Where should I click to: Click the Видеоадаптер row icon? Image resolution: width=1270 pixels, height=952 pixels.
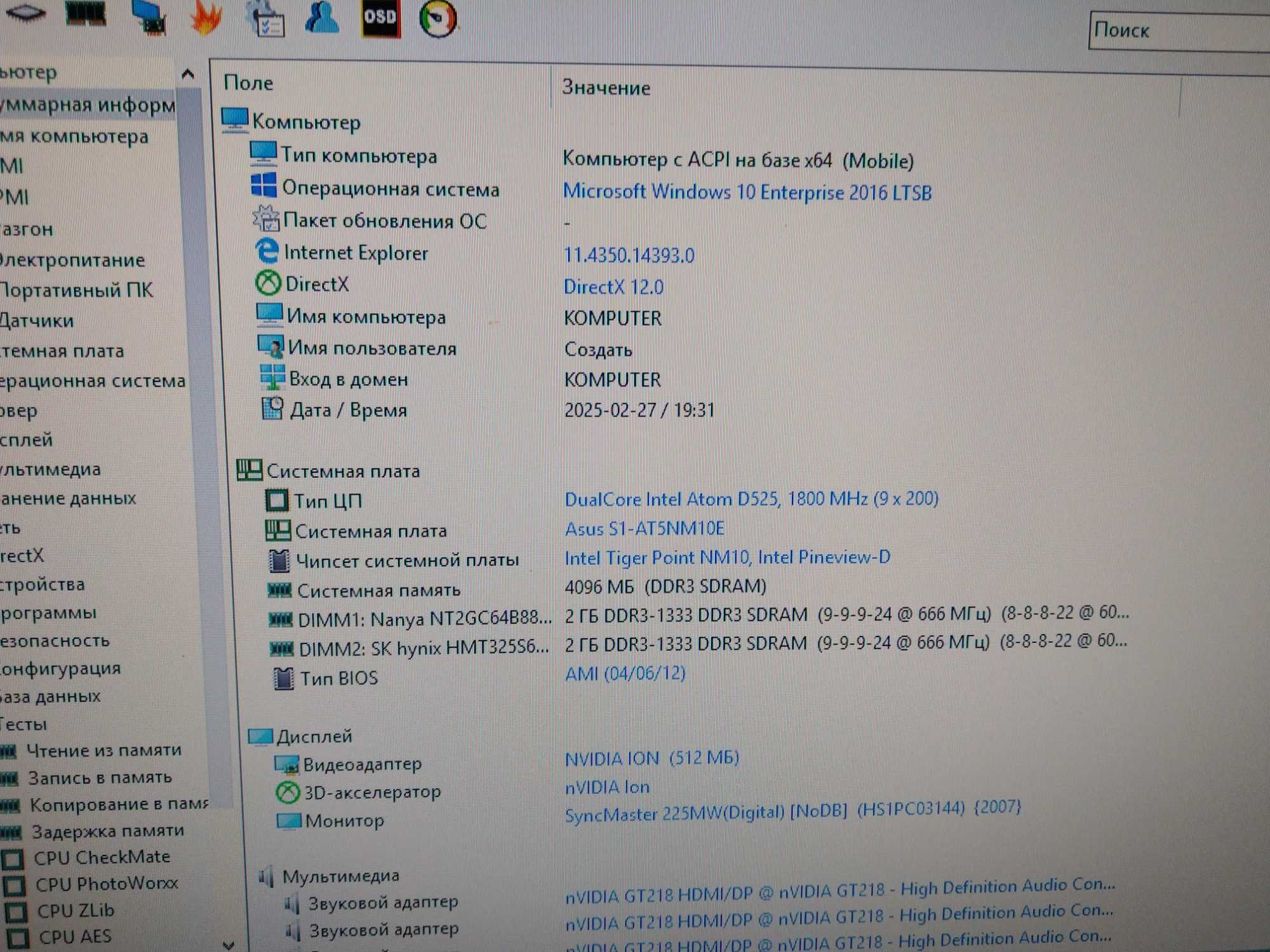point(286,764)
